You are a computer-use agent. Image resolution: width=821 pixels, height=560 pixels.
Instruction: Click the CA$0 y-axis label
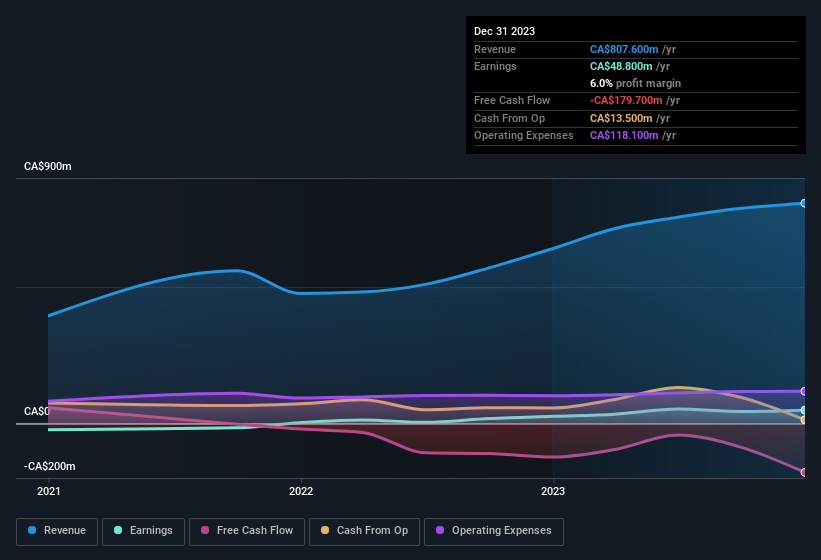36,411
